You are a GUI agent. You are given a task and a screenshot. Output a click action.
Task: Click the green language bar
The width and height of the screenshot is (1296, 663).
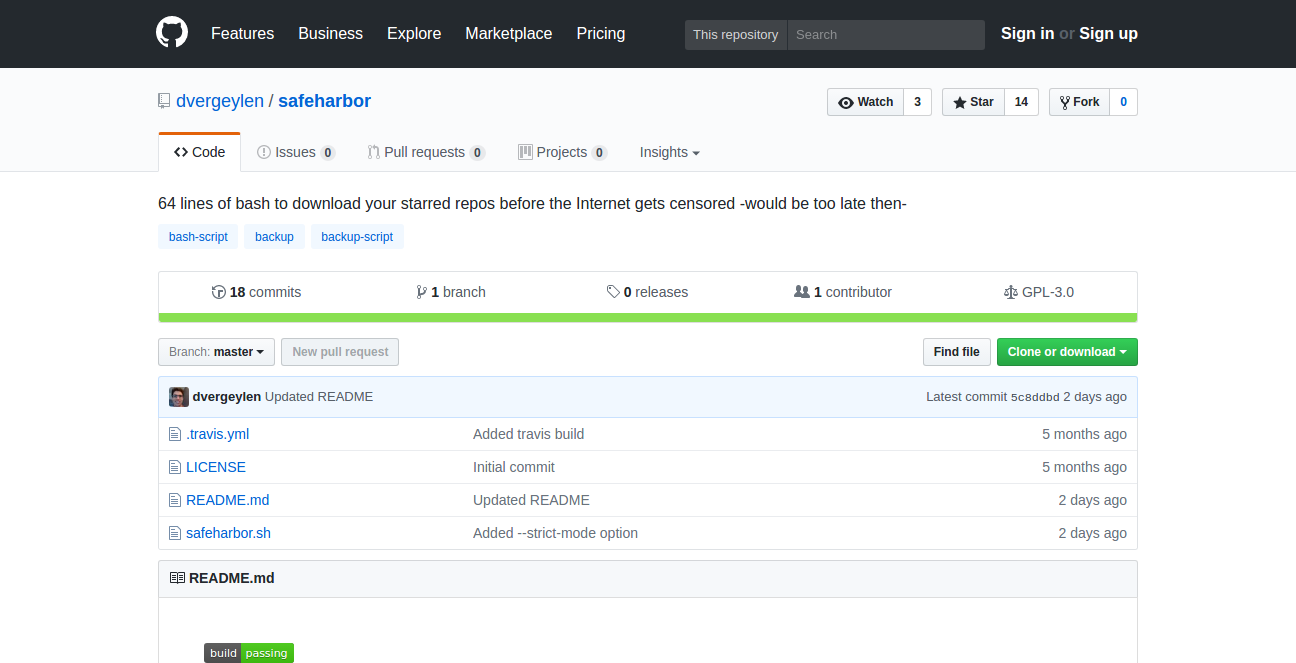point(648,318)
